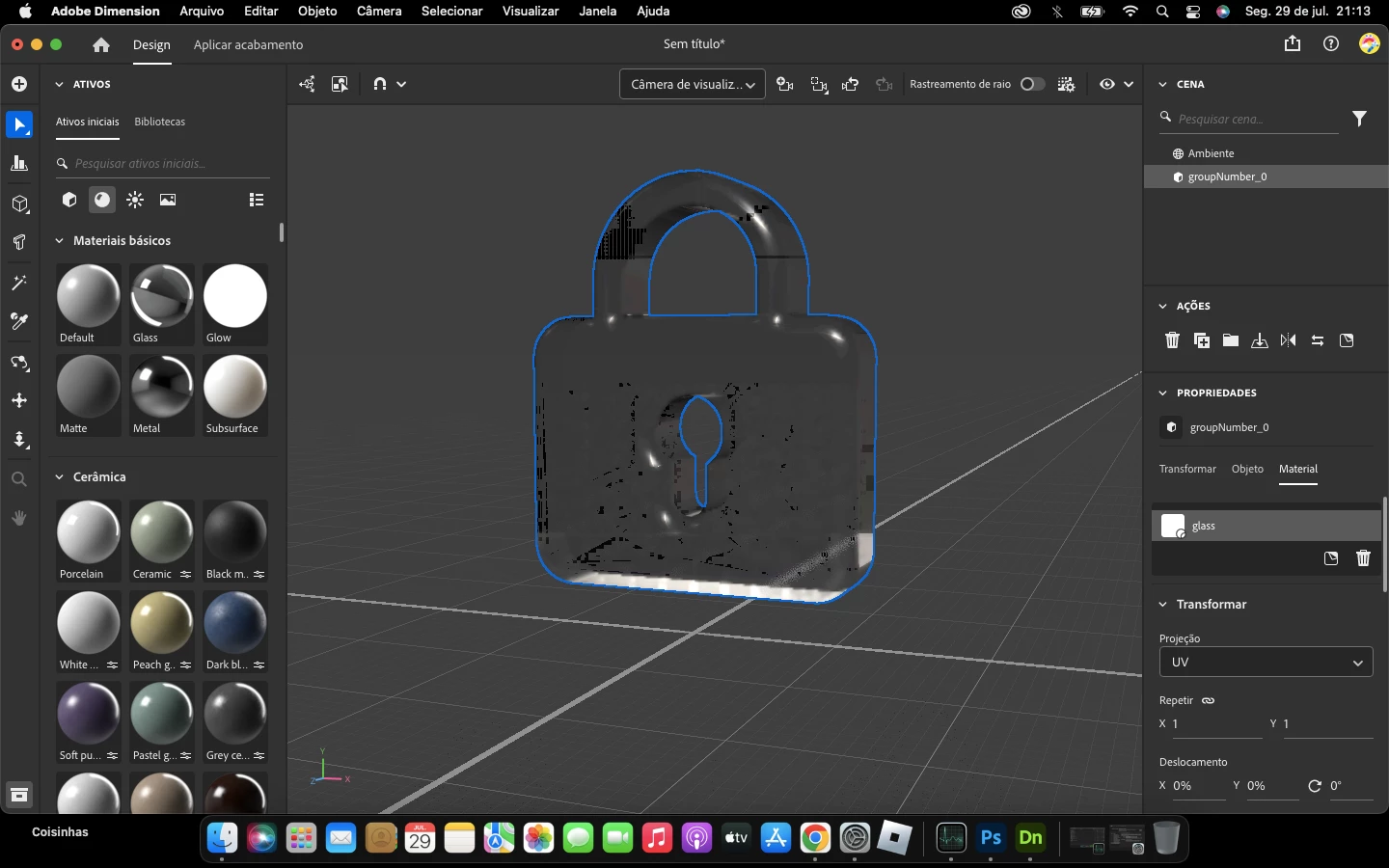This screenshot has height=868, width=1389.
Task: Filter assets to show images
Action: click(168, 200)
